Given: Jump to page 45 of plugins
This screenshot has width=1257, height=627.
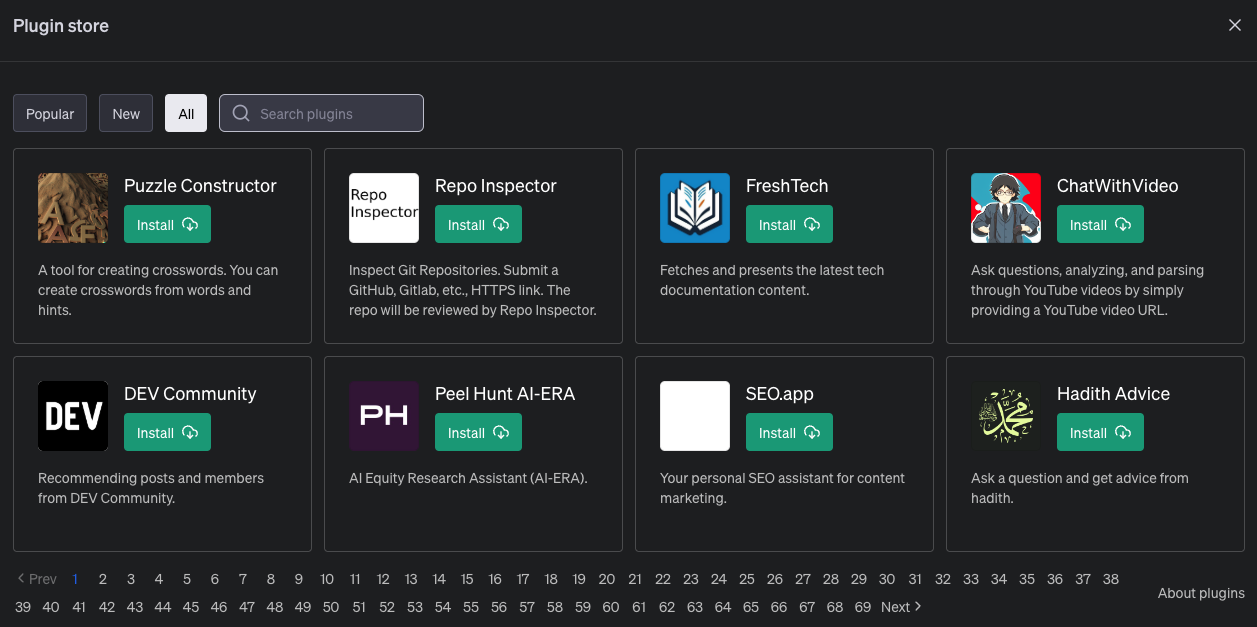Looking at the screenshot, I should 191,607.
